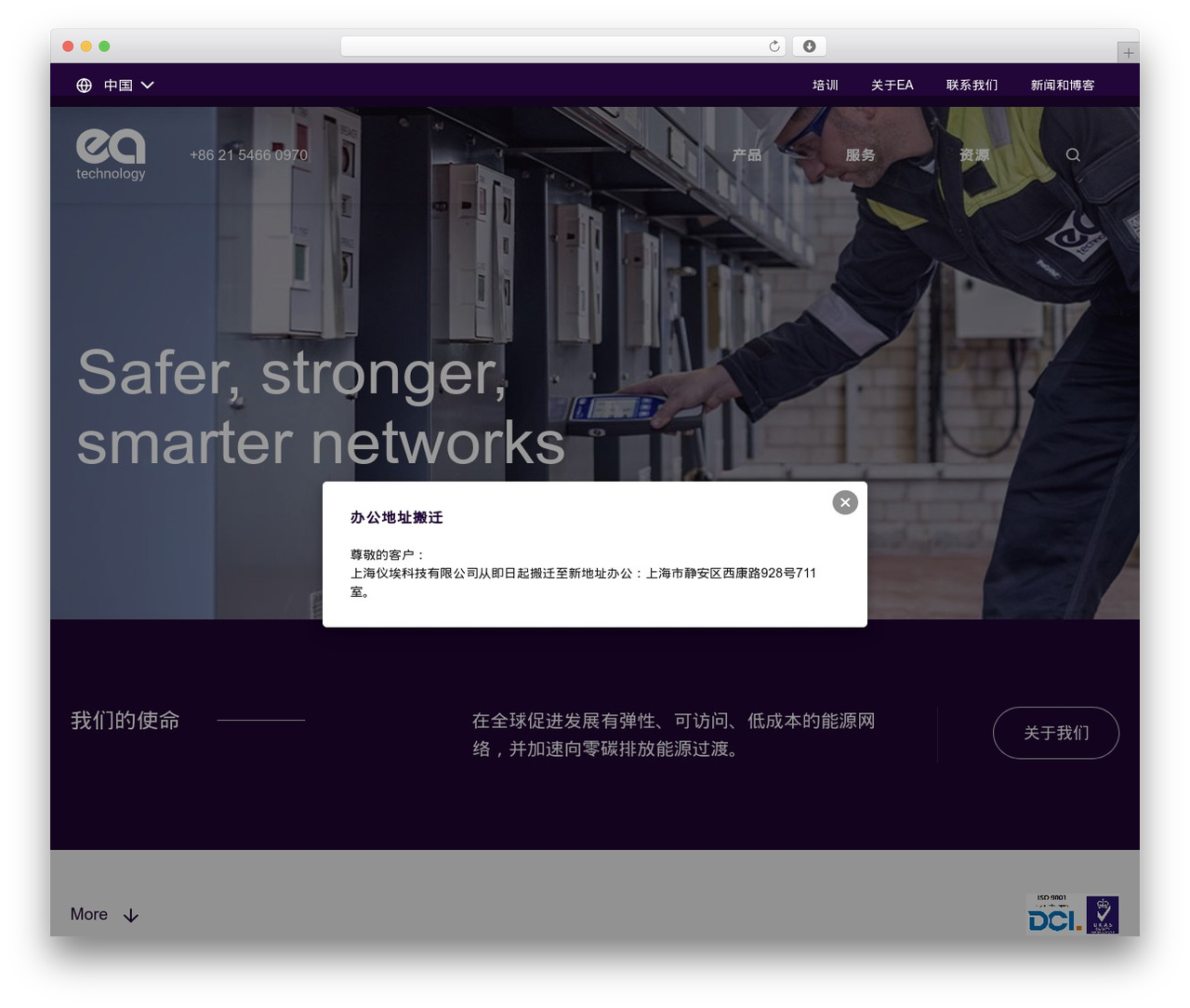Maximize the browser window with green button

[x=104, y=46]
